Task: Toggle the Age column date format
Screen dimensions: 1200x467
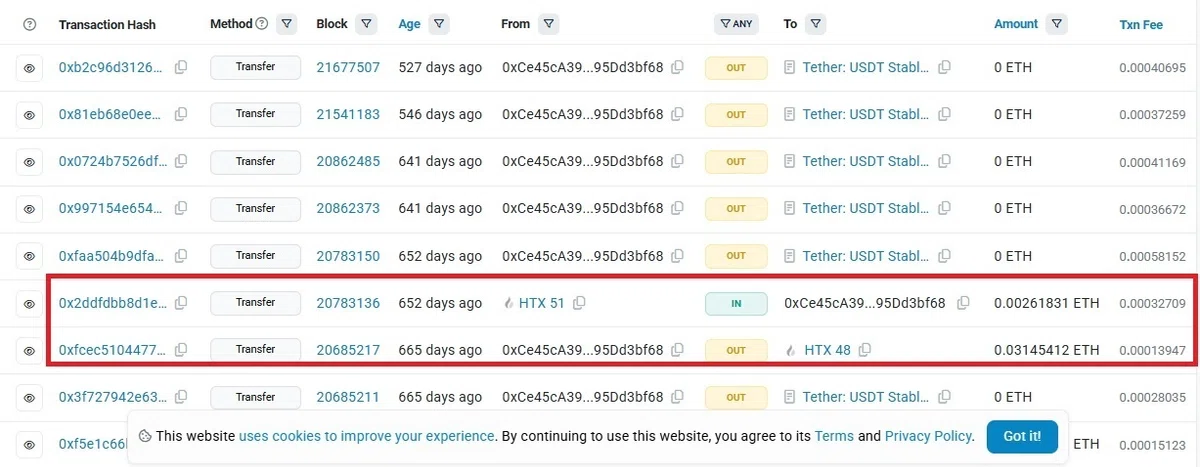Action: [409, 23]
